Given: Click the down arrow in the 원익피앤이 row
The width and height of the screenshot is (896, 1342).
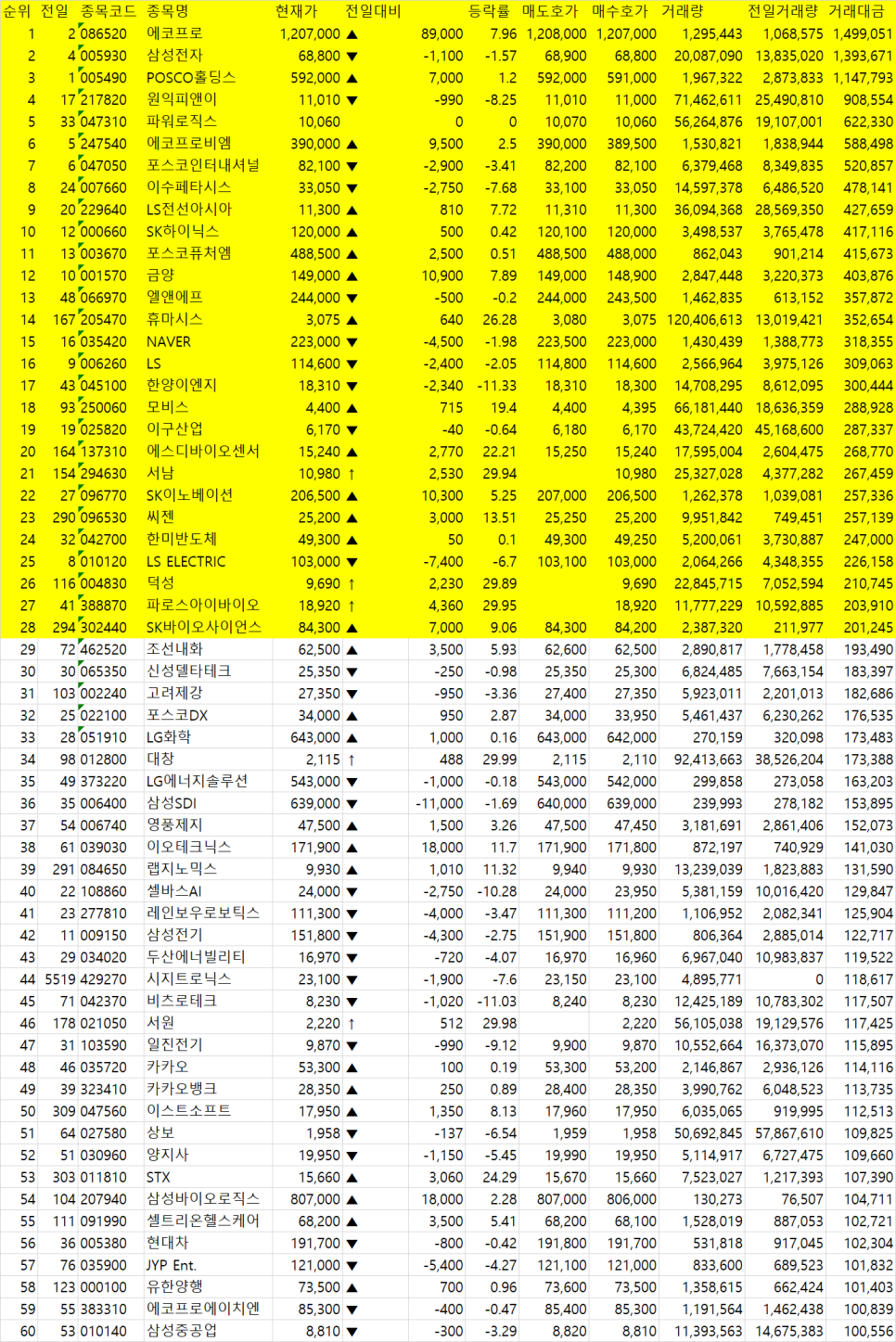Looking at the screenshot, I should coord(352,100).
